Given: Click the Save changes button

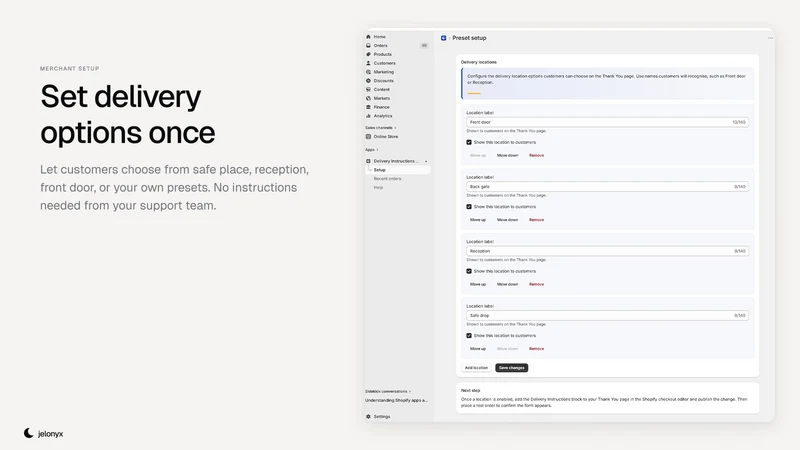Looking at the screenshot, I should click(511, 367).
